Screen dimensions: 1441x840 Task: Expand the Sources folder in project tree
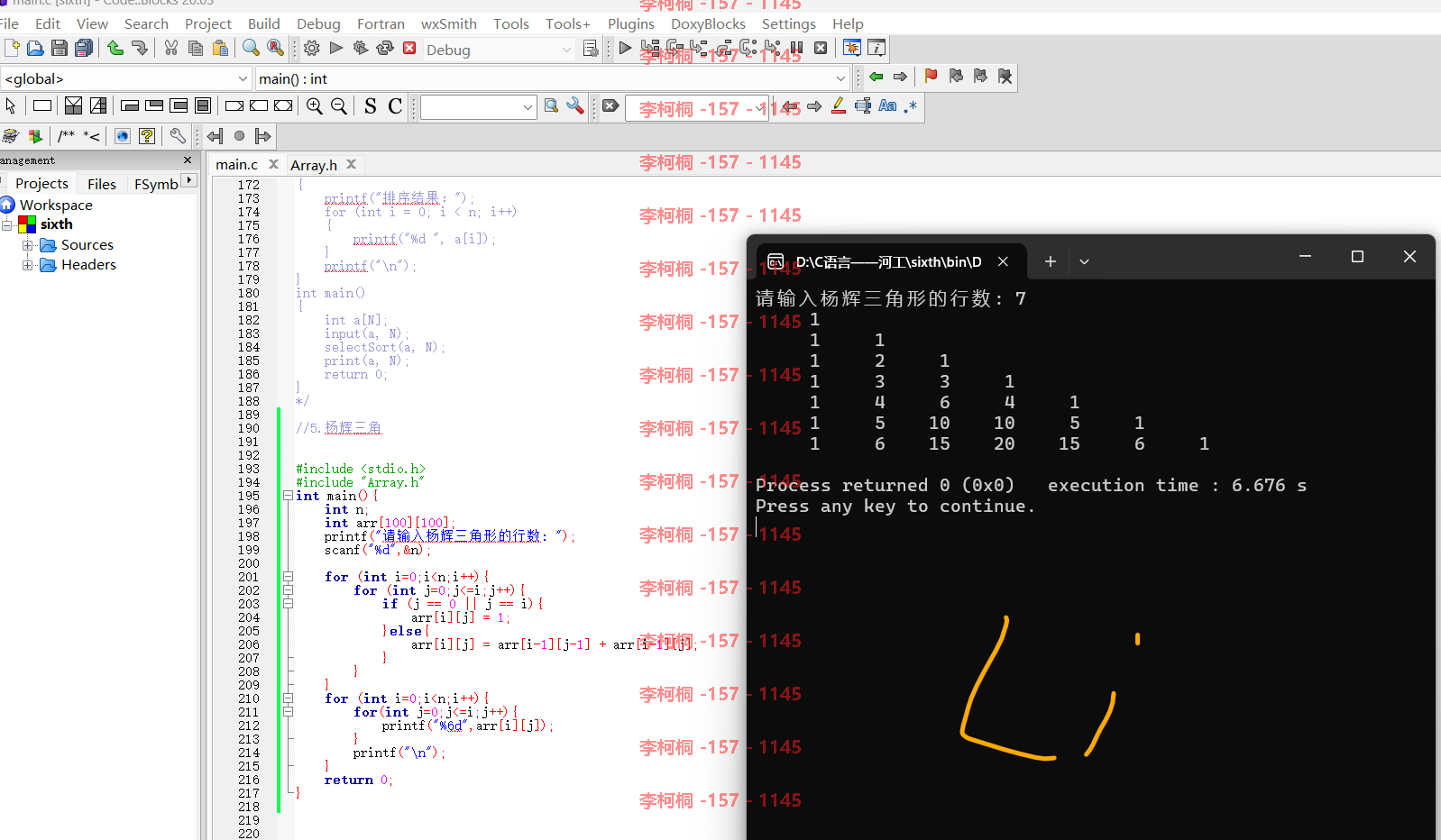coord(28,245)
